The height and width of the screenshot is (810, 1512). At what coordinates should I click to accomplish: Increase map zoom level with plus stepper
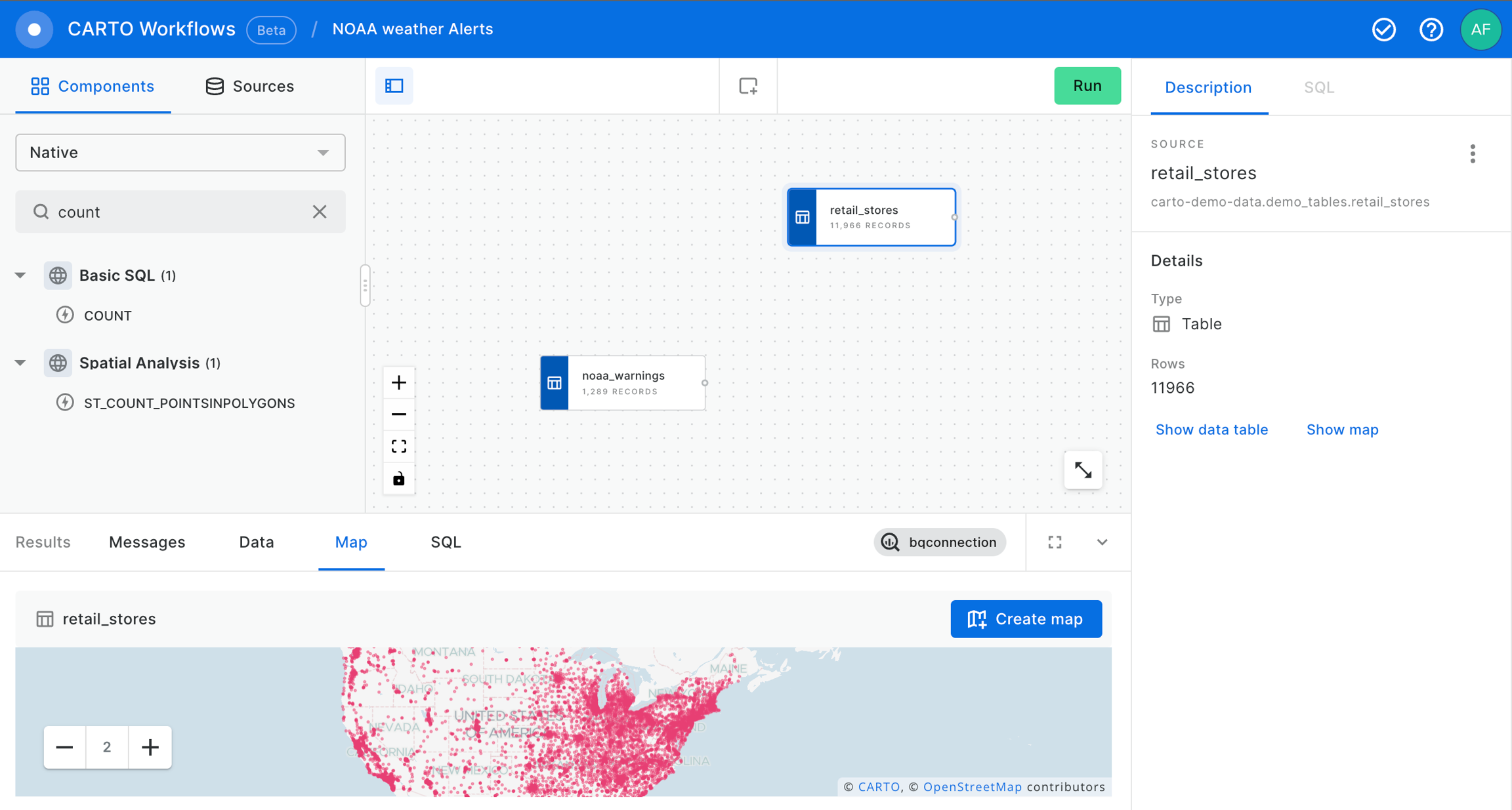tap(150, 747)
